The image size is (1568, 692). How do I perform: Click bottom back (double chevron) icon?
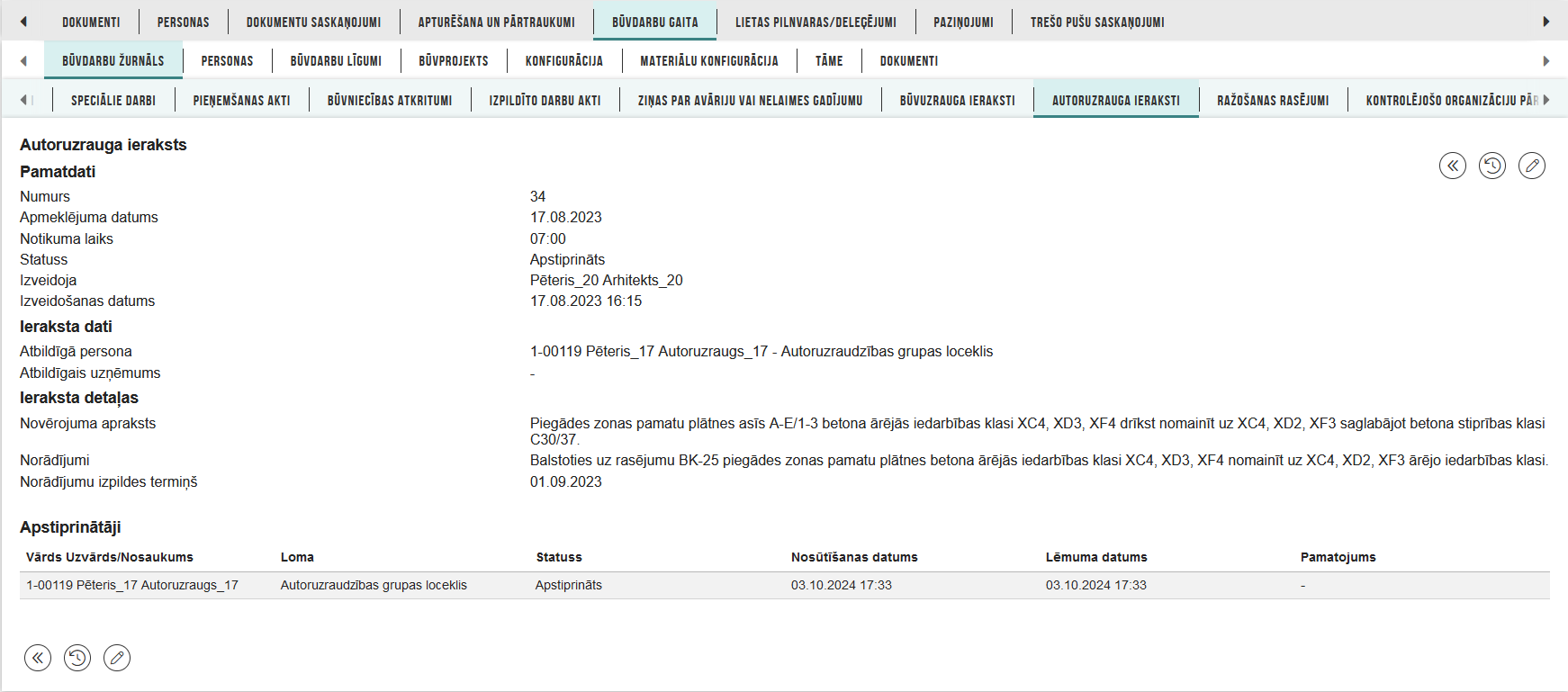(38, 658)
